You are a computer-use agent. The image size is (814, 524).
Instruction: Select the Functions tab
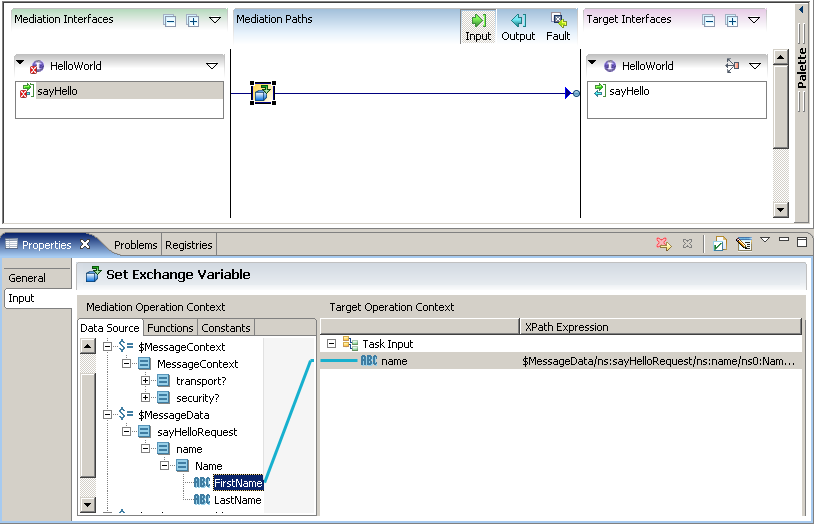point(170,328)
